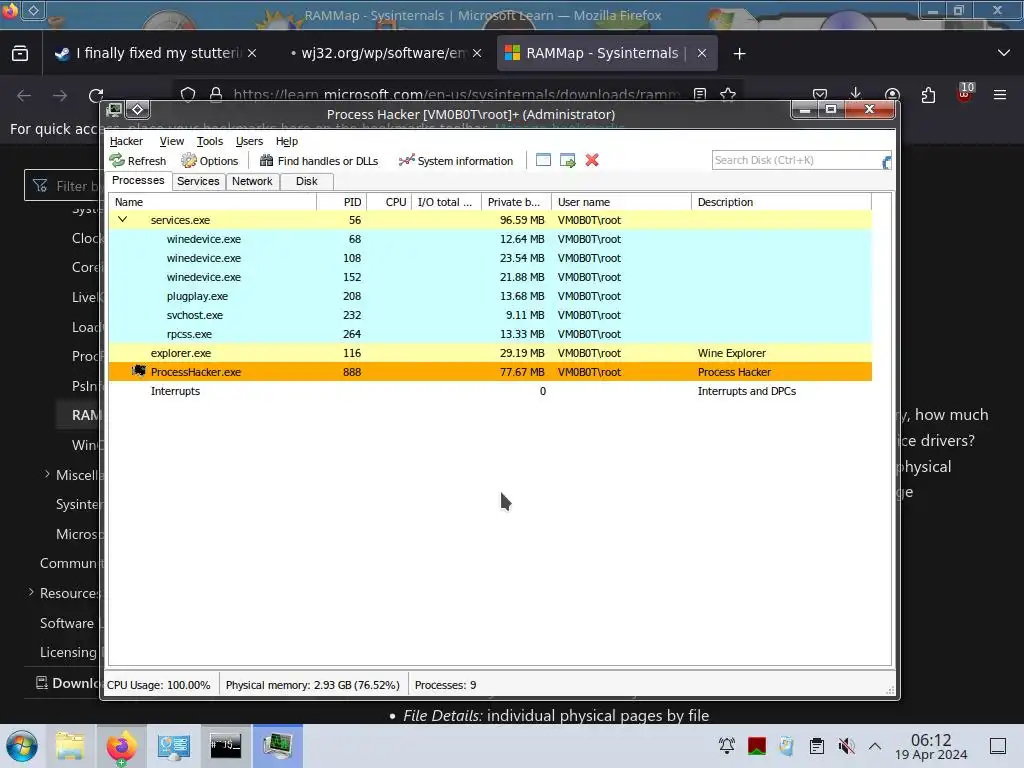The width and height of the screenshot is (1024, 768).
Task: Expand Miscellaneous section in docs sidebar
Action: [x=47, y=474]
